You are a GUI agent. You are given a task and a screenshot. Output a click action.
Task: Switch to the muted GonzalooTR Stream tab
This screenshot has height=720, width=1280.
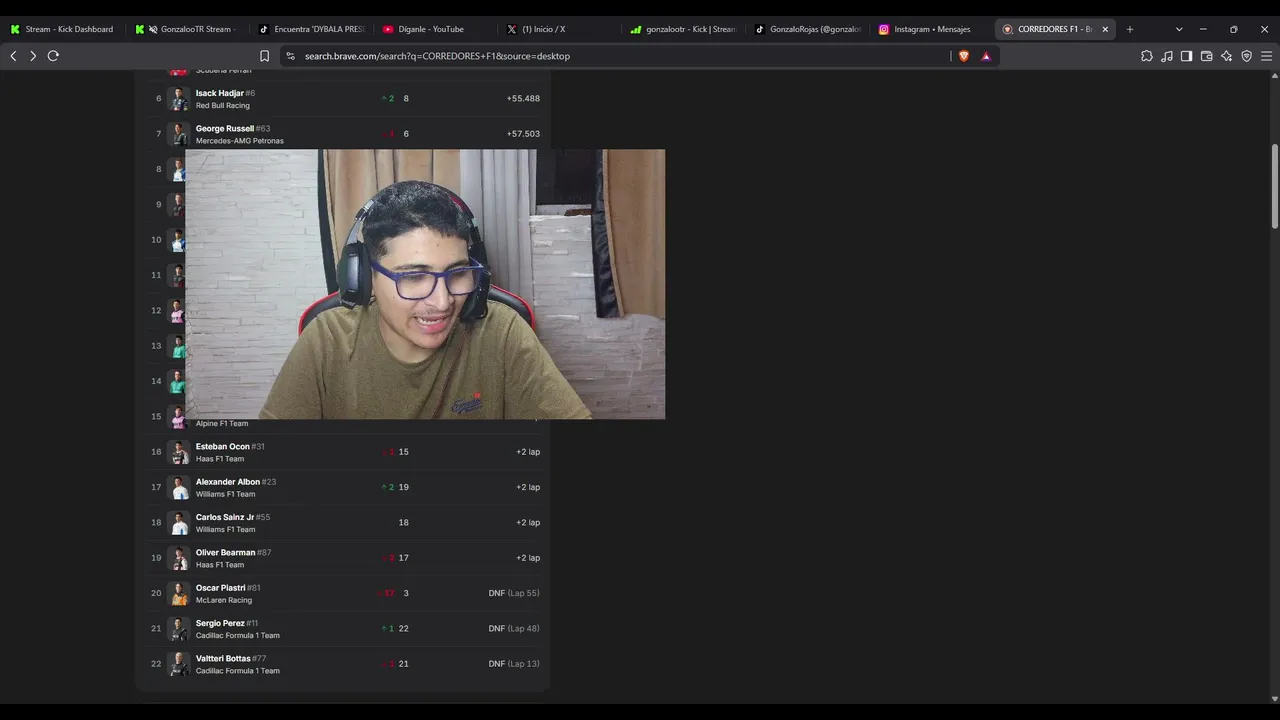pyautogui.click(x=188, y=29)
